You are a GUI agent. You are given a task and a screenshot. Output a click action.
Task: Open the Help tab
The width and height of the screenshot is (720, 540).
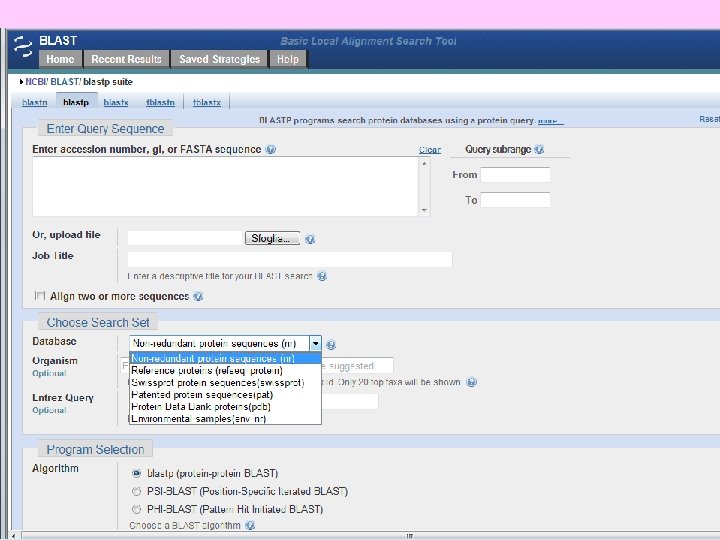tap(288, 59)
